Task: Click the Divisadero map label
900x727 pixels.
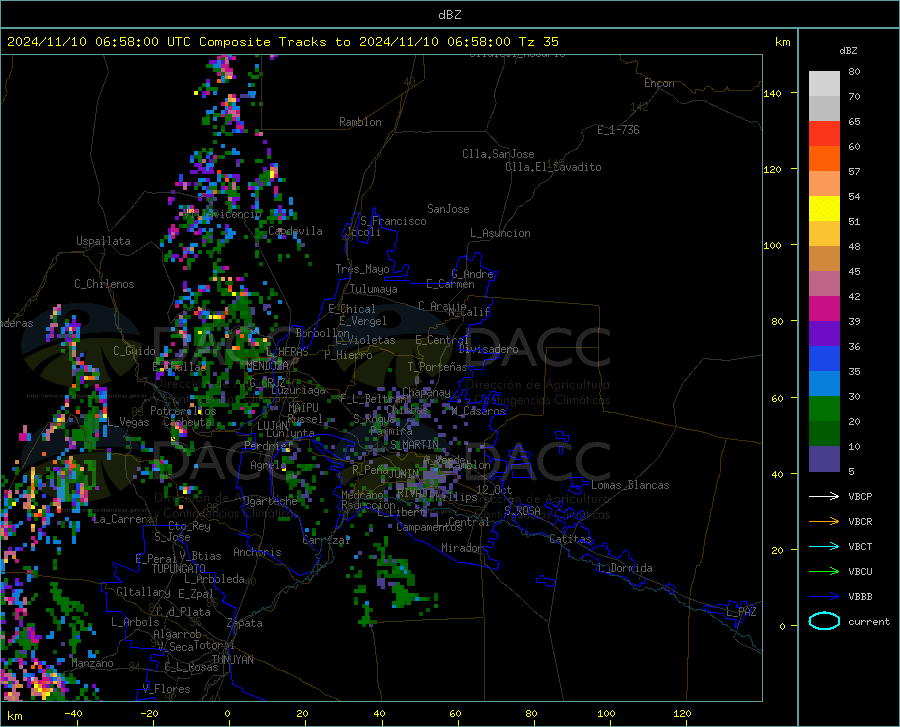Action: (x=488, y=349)
